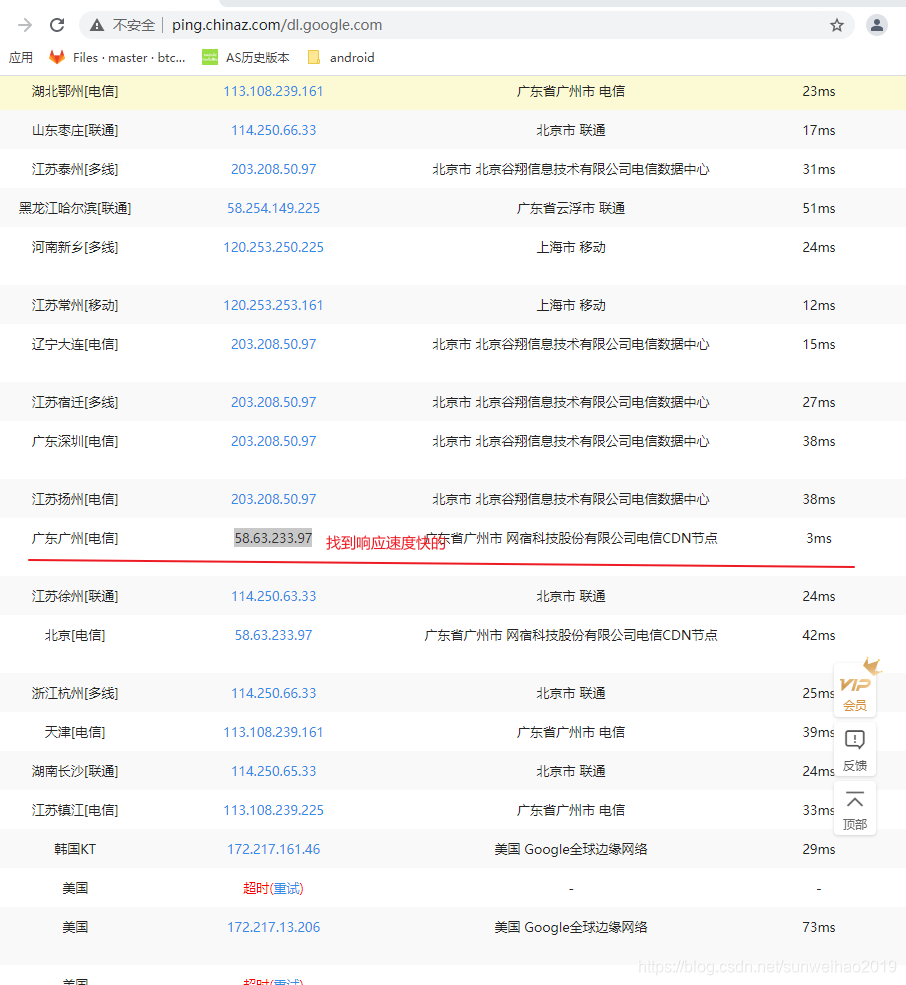Click 12ms response time value
The width and height of the screenshot is (906, 985).
819,305
